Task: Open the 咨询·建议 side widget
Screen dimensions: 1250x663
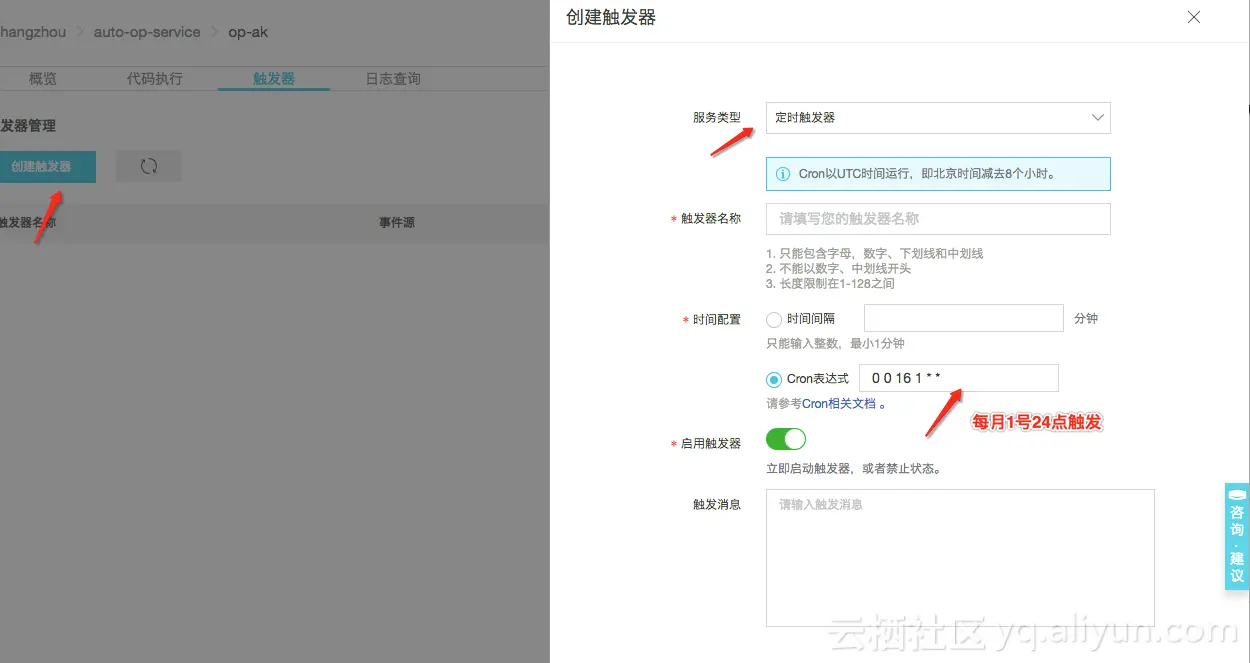Action: point(1237,537)
